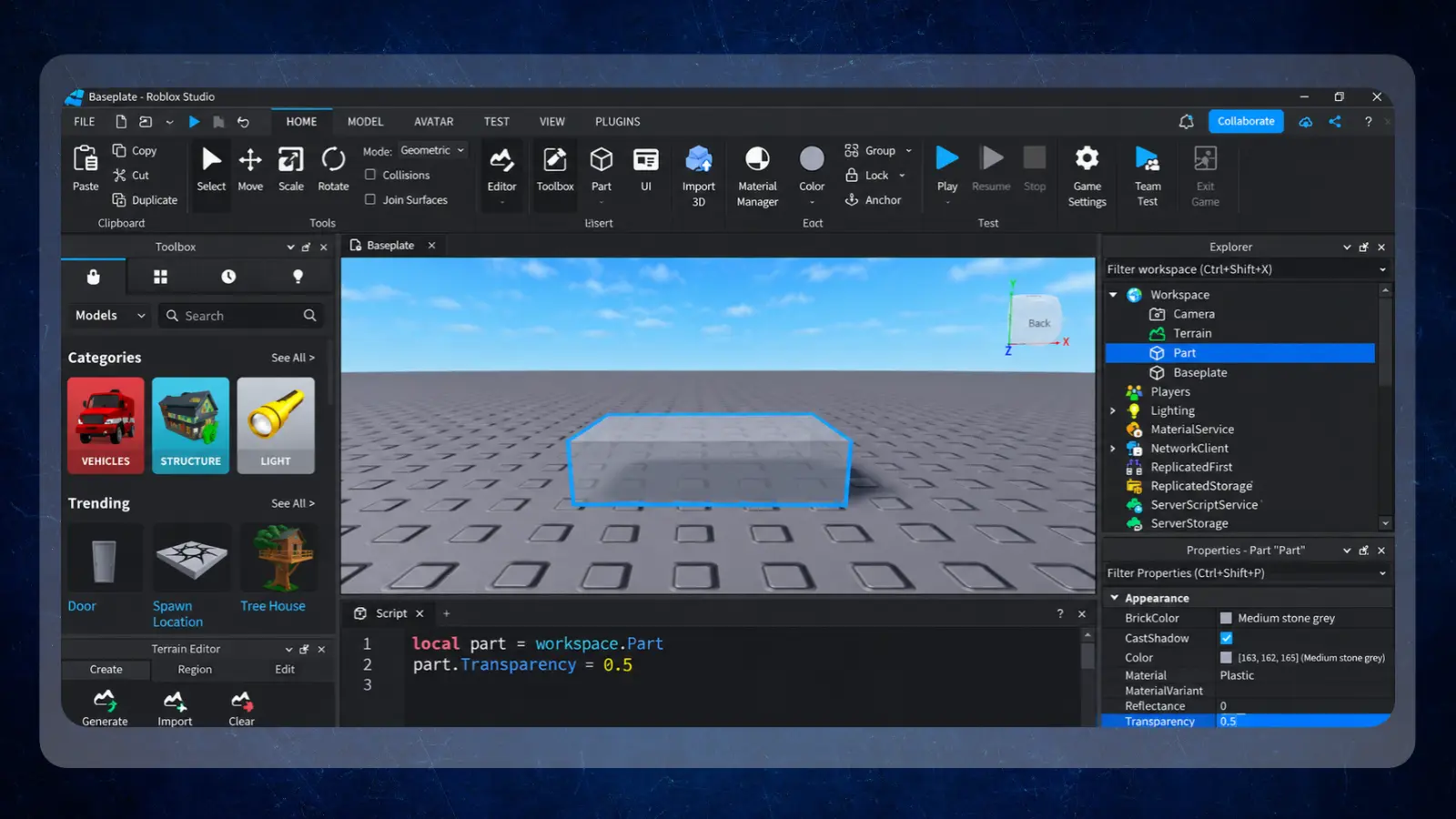Click See All next to Trending
The image size is (1456, 819).
pyautogui.click(x=293, y=503)
